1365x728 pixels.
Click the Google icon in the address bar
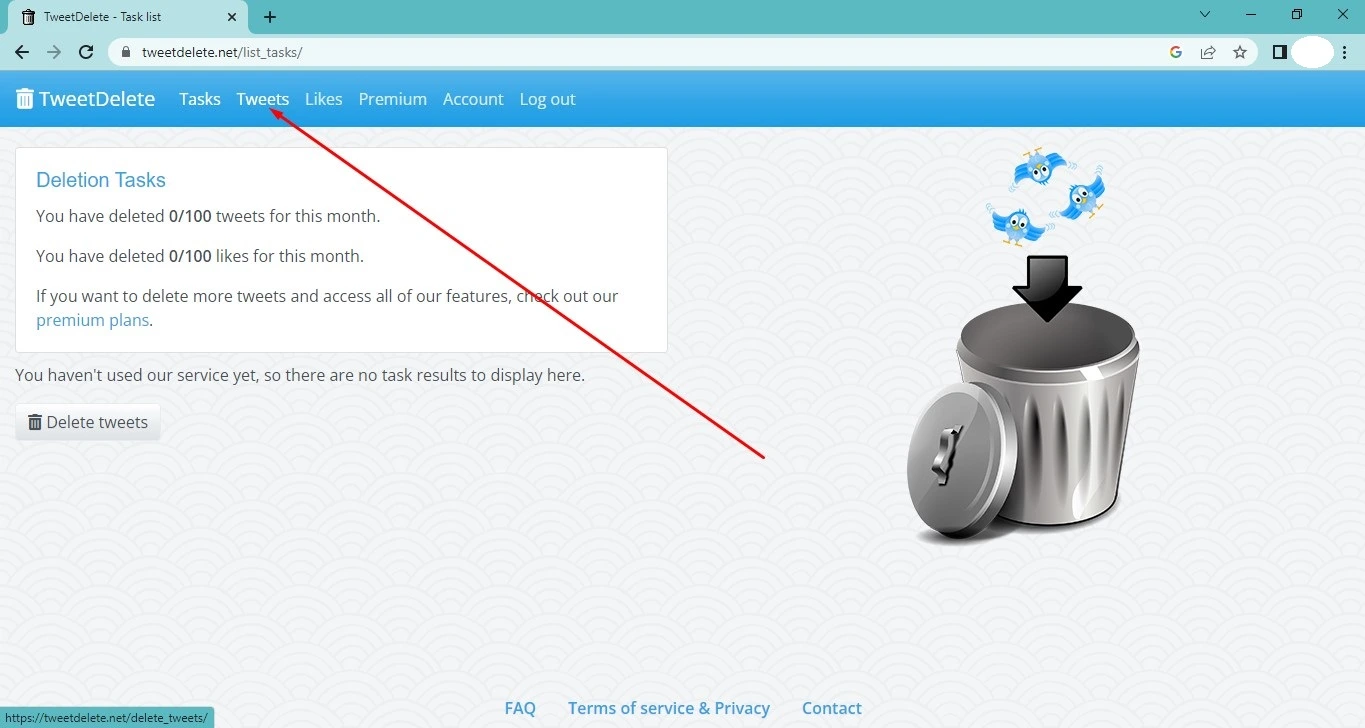[1176, 52]
